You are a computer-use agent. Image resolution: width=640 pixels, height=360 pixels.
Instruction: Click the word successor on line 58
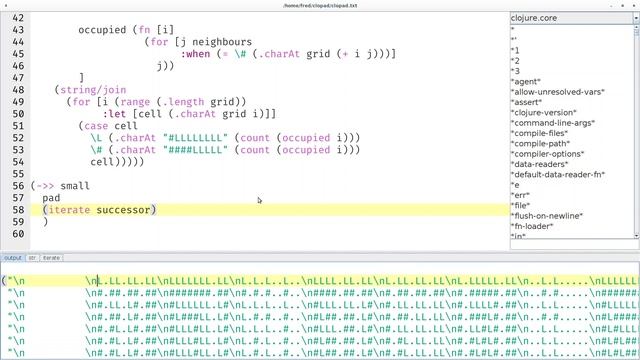pos(123,210)
